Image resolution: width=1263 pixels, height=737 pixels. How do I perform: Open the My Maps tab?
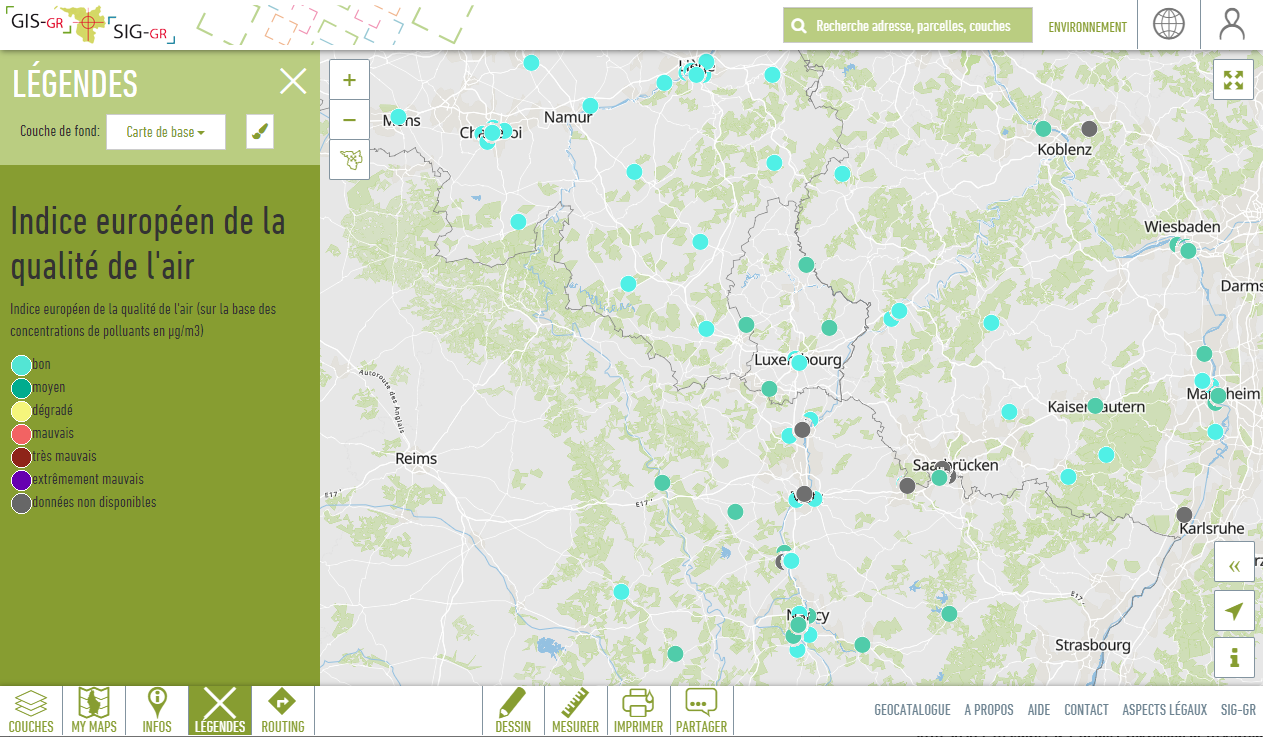click(x=94, y=711)
